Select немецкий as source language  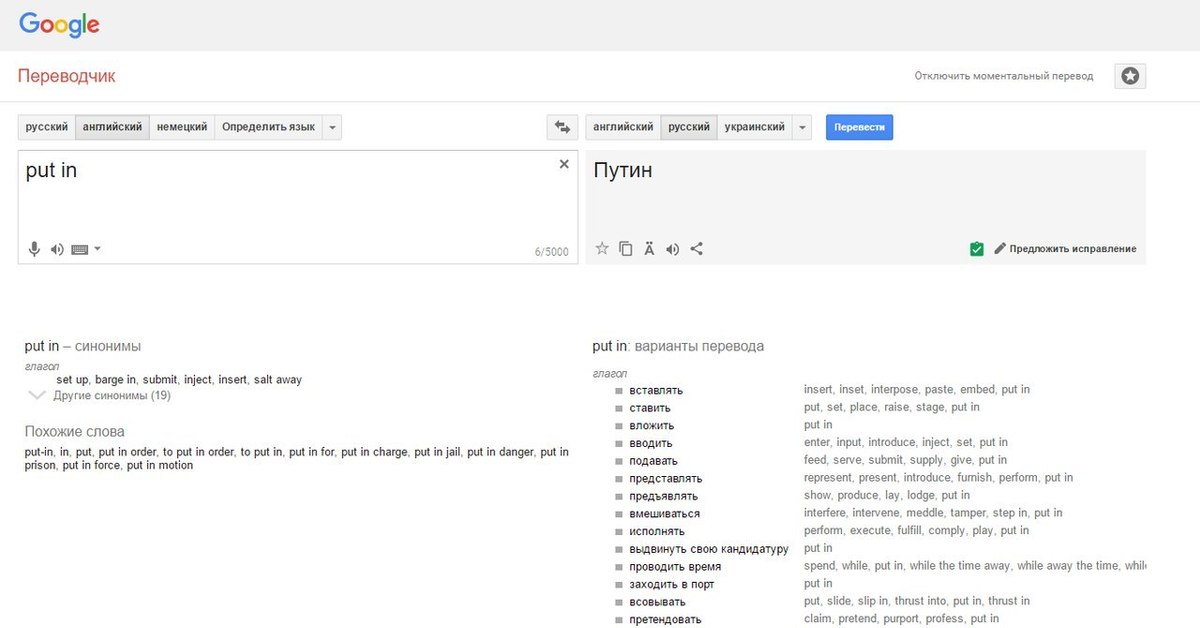click(182, 127)
